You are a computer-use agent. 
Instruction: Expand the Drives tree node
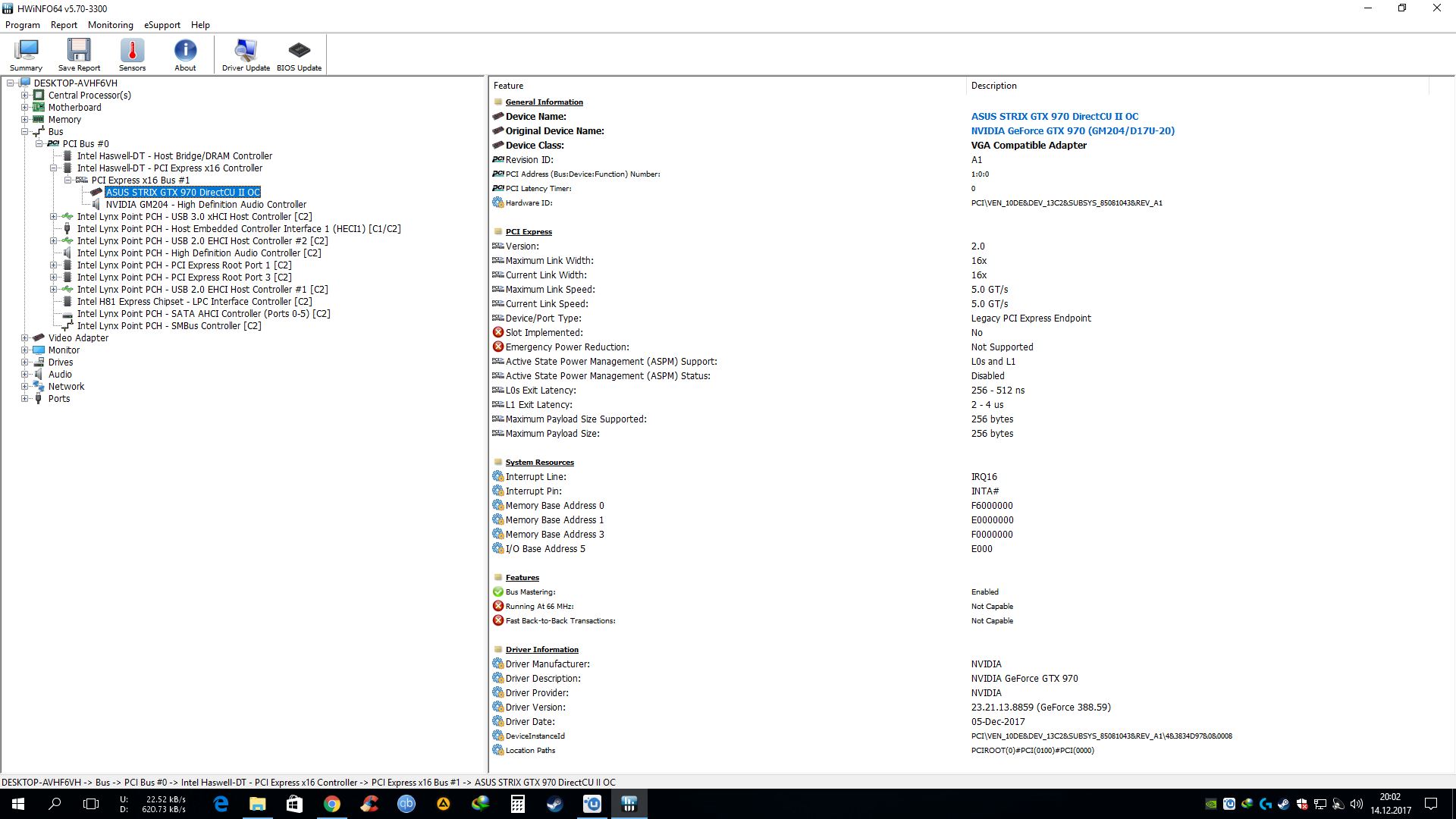[25, 362]
